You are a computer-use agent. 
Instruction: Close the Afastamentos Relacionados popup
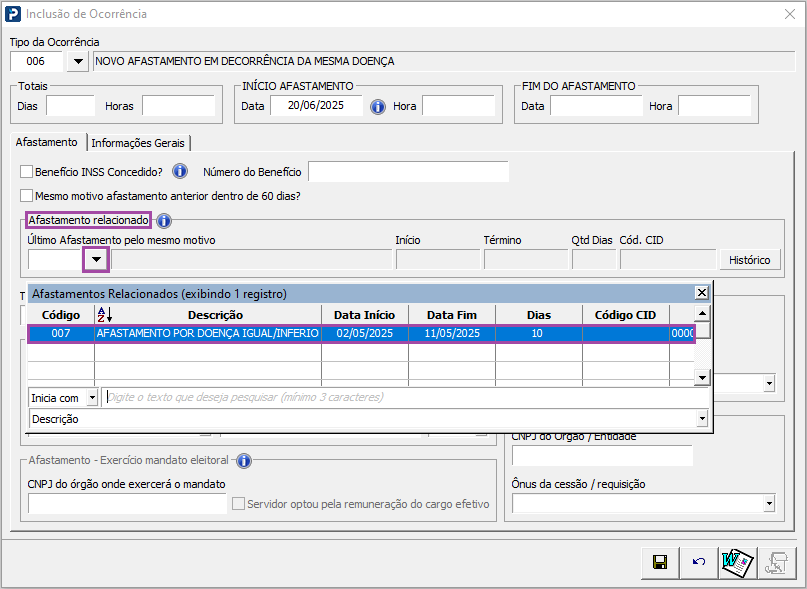[x=702, y=293]
